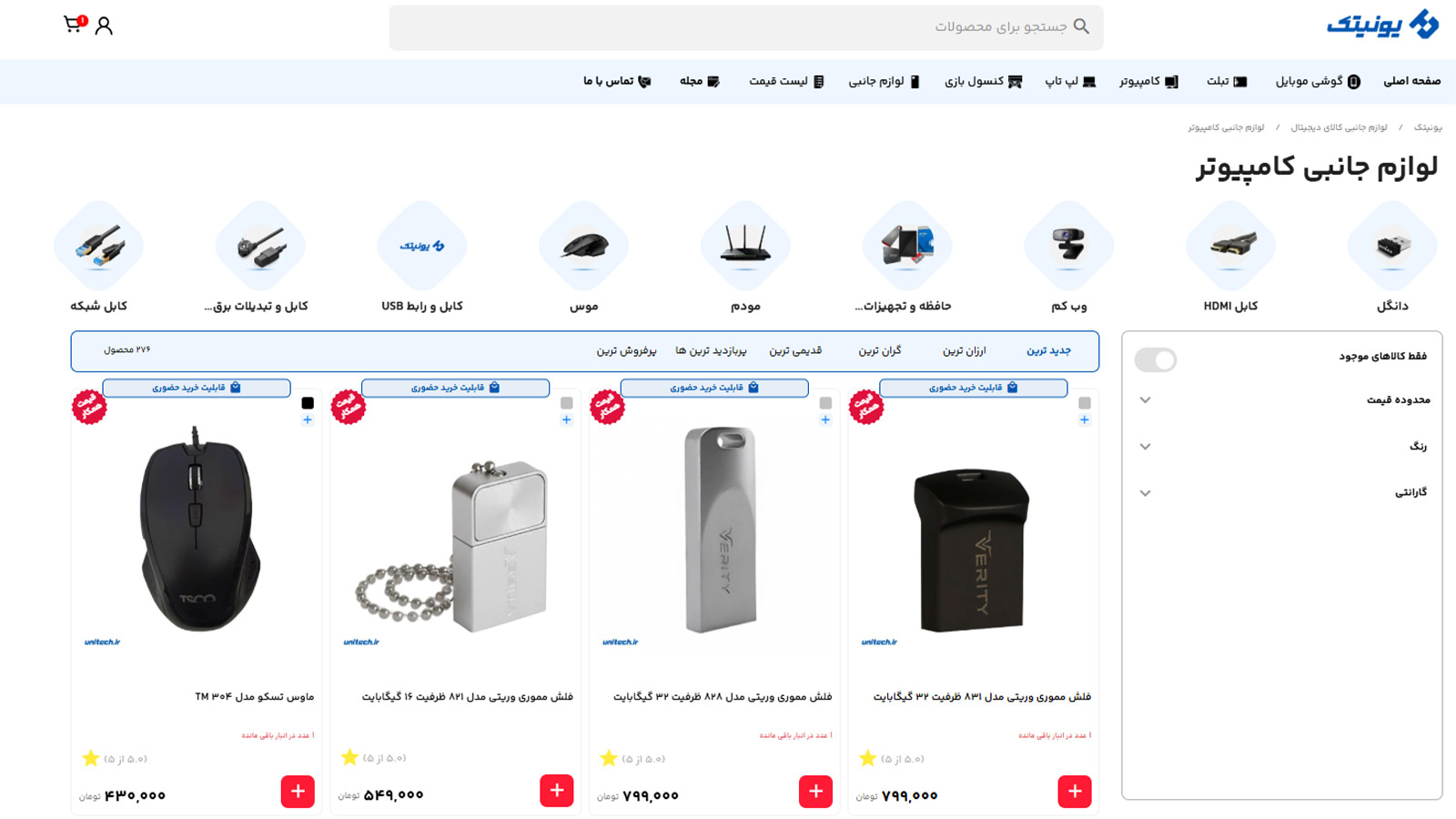The width and height of the screenshot is (1456, 819).
Task: Select the gray color swatch on Verity 821 card
Action: click(567, 403)
